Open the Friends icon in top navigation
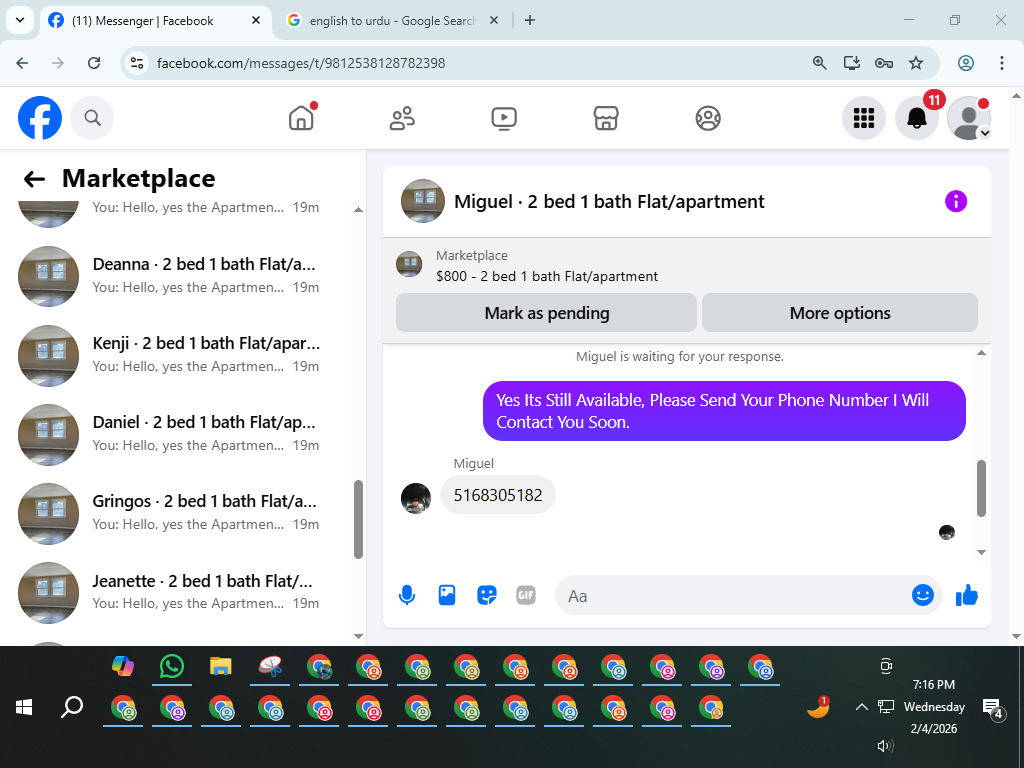The height and width of the screenshot is (768, 1024). pyautogui.click(x=402, y=118)
